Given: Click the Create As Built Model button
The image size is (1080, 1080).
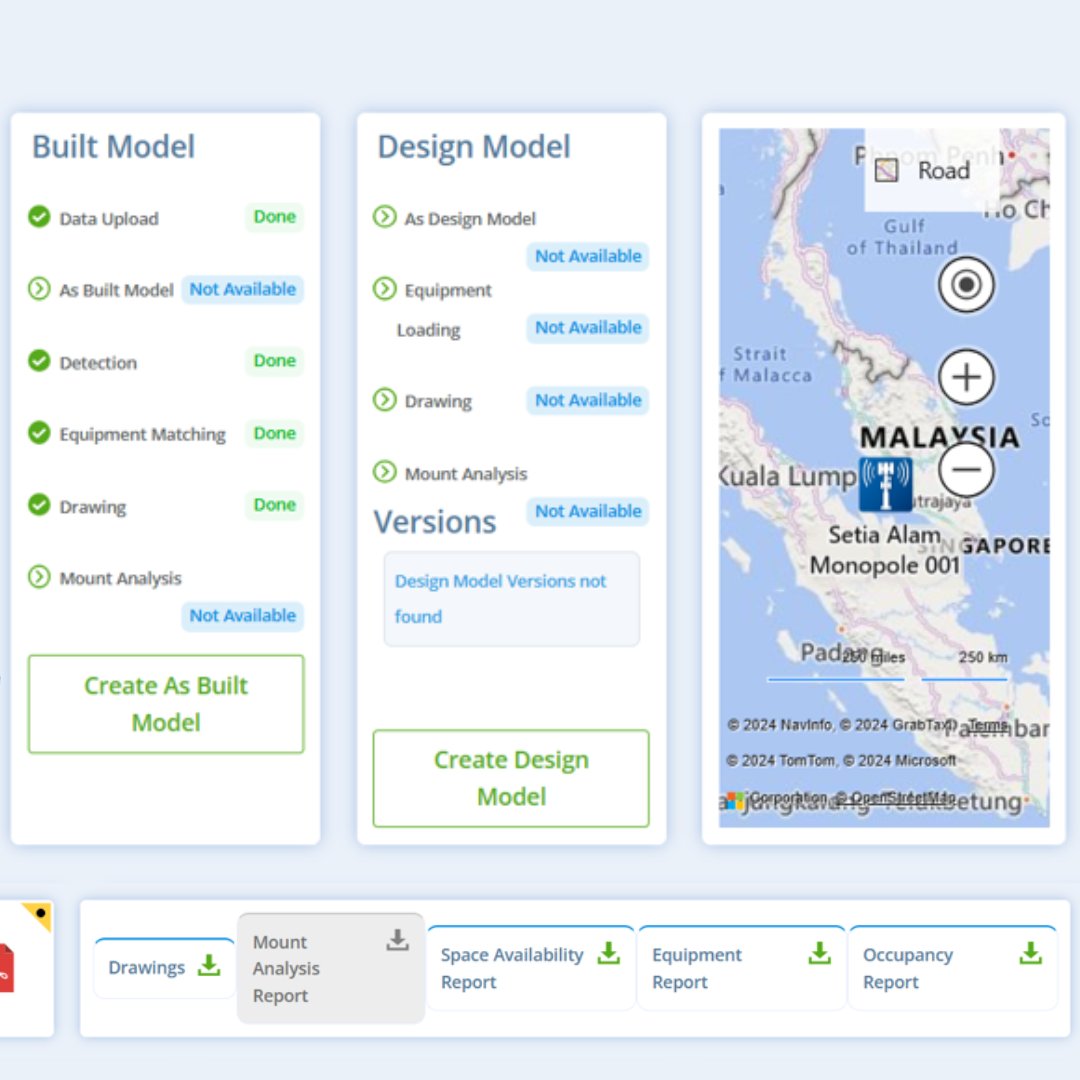Looking at the screenshot, I should 166,704.
